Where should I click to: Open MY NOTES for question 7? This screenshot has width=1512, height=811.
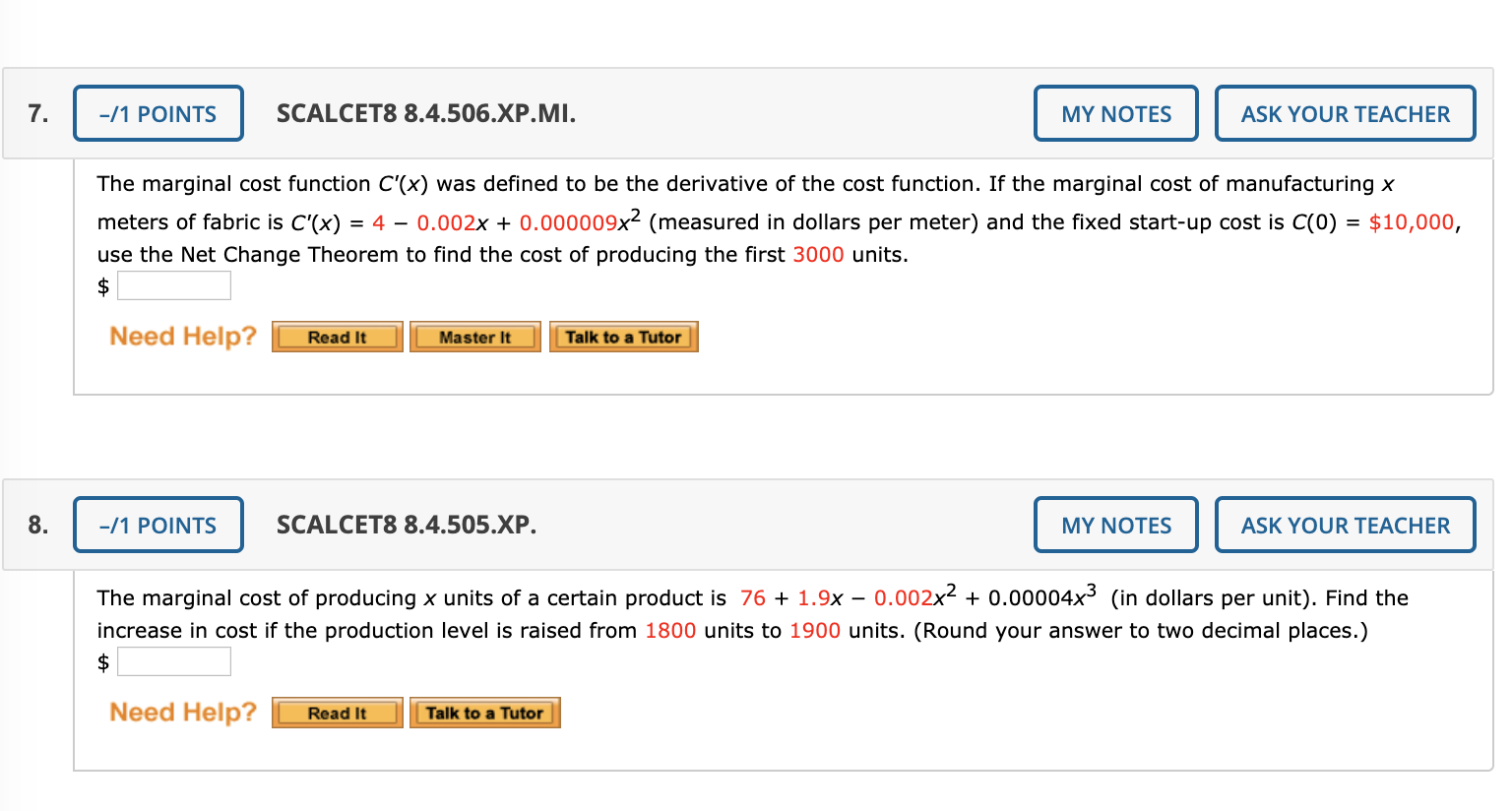tap(1115, 113)
